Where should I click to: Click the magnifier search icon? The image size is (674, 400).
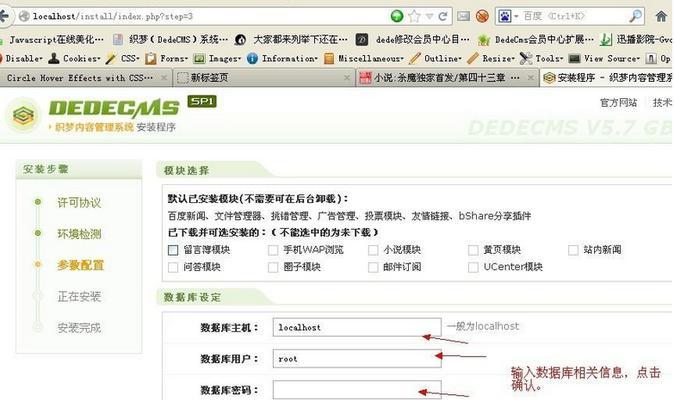click(x=635, y=16)
